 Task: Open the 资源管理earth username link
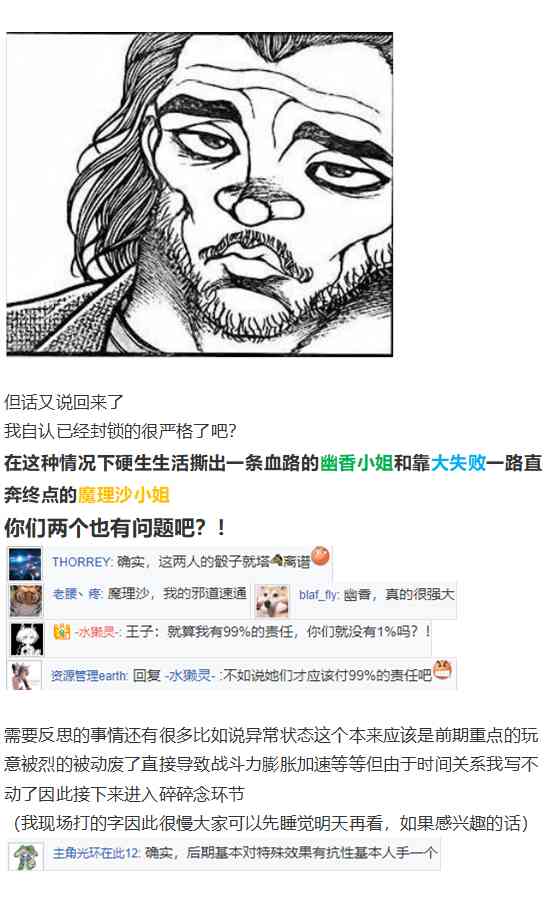(x=89, y=675)
